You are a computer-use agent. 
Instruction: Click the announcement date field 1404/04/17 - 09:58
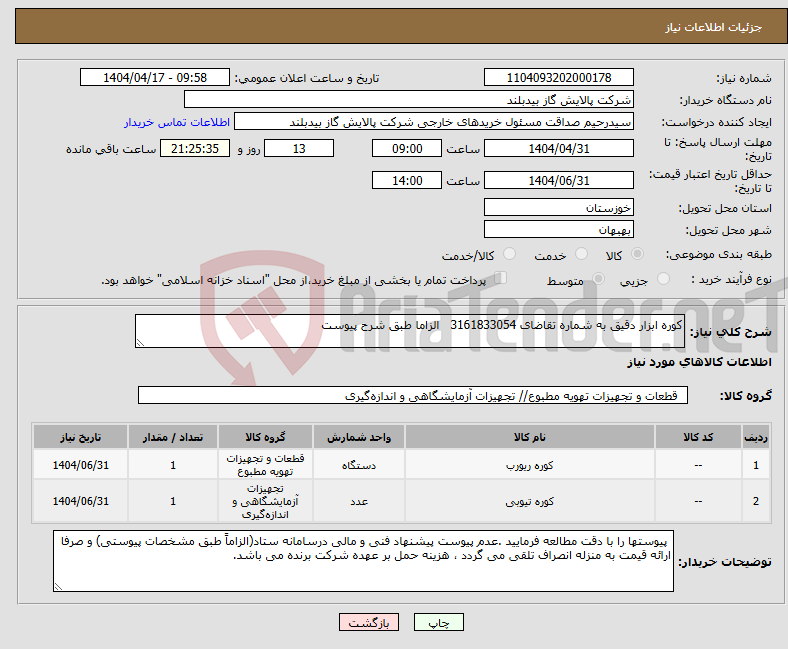click(x=155, y=77)
